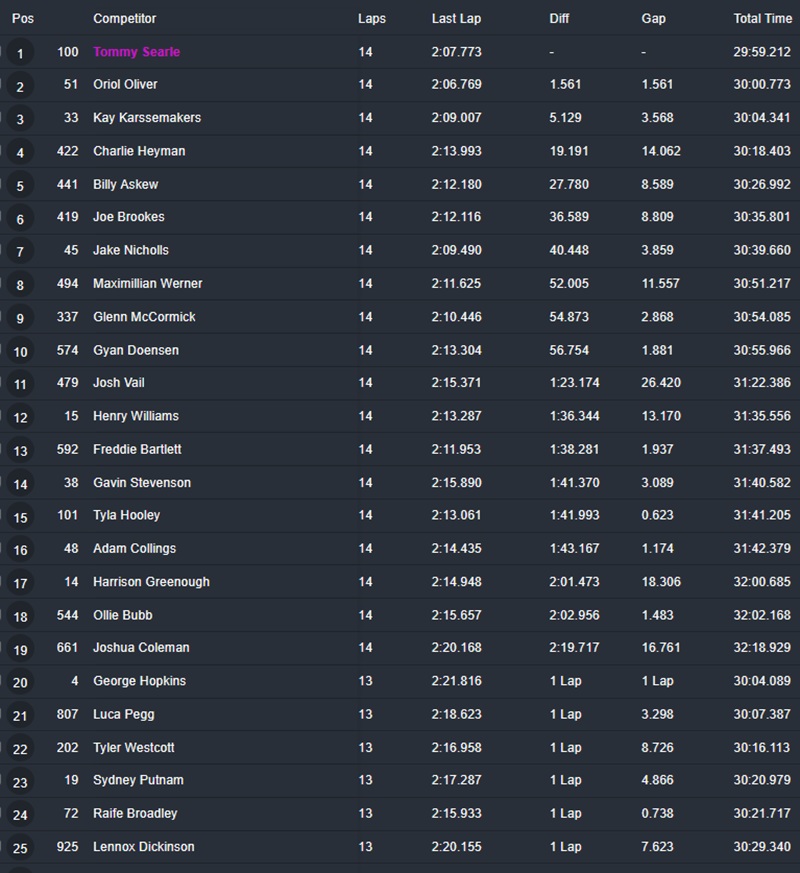This screenshot has width=800, height=873.
Task: Click the Total Time column header
Action: coord(762,19)
